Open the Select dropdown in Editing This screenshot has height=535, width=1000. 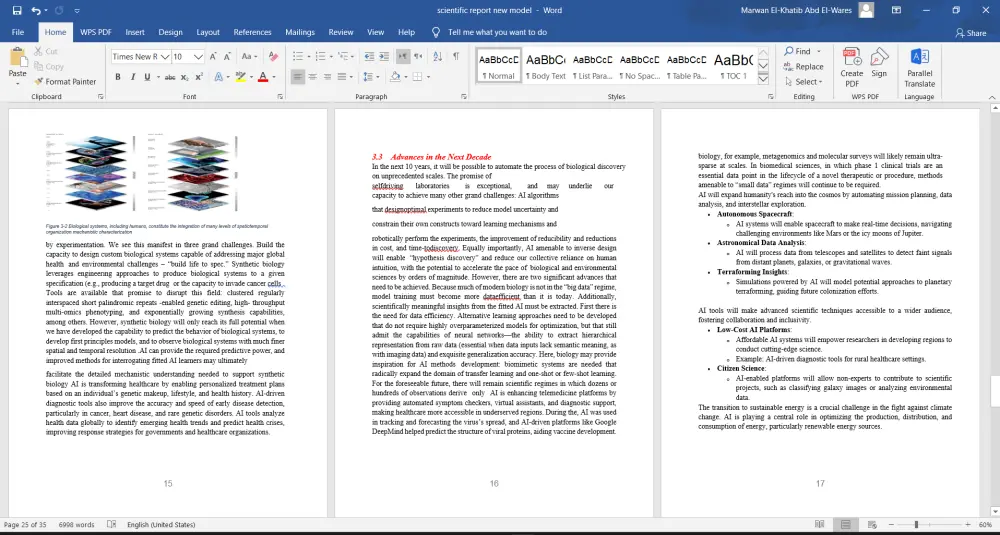[804, 82]
